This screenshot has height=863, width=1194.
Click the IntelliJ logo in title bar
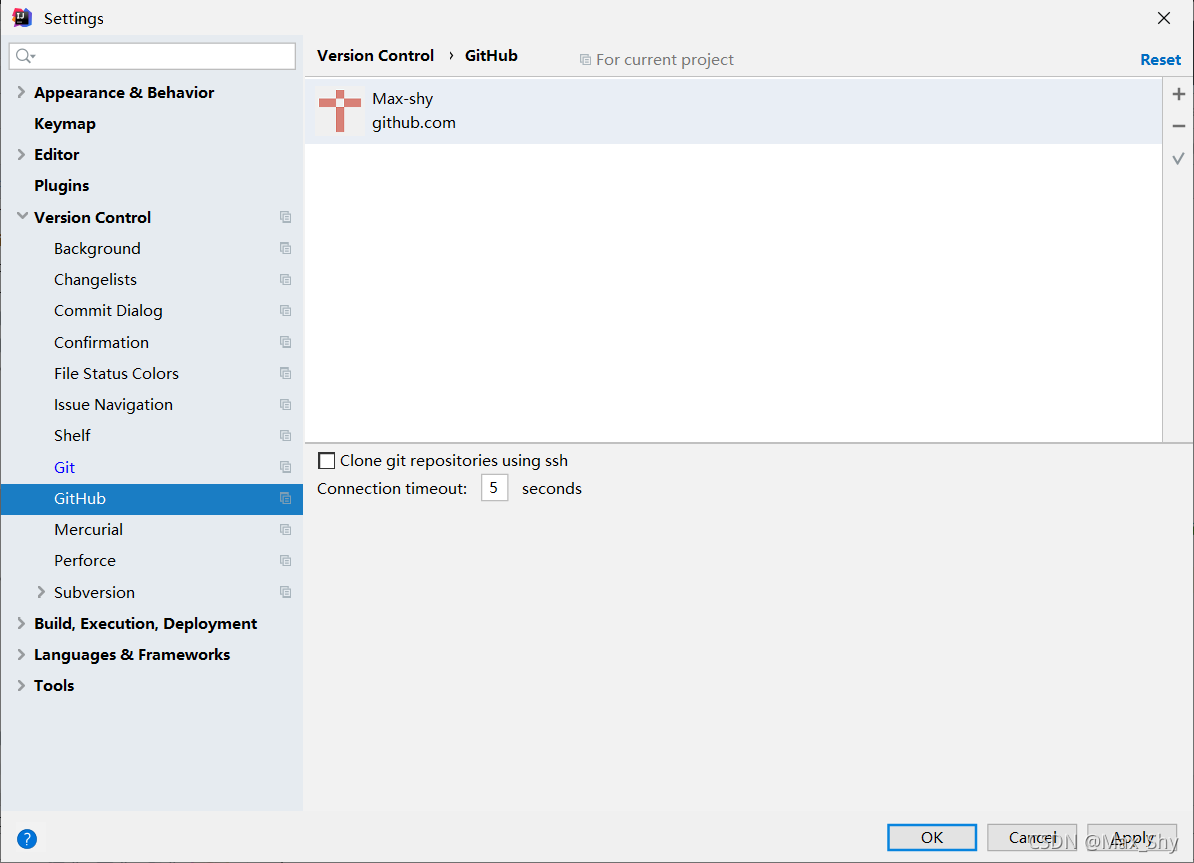pyautogui.click(x=22, y=18)
